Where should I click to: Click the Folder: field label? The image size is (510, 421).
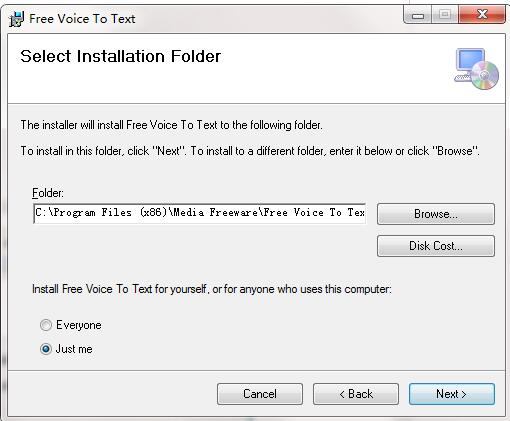coord(48,193)
